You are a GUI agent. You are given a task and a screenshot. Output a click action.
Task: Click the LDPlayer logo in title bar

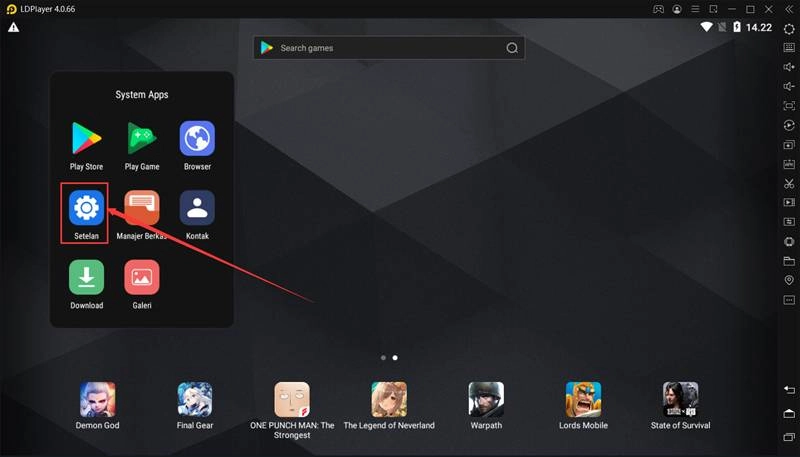pos(11,9)
